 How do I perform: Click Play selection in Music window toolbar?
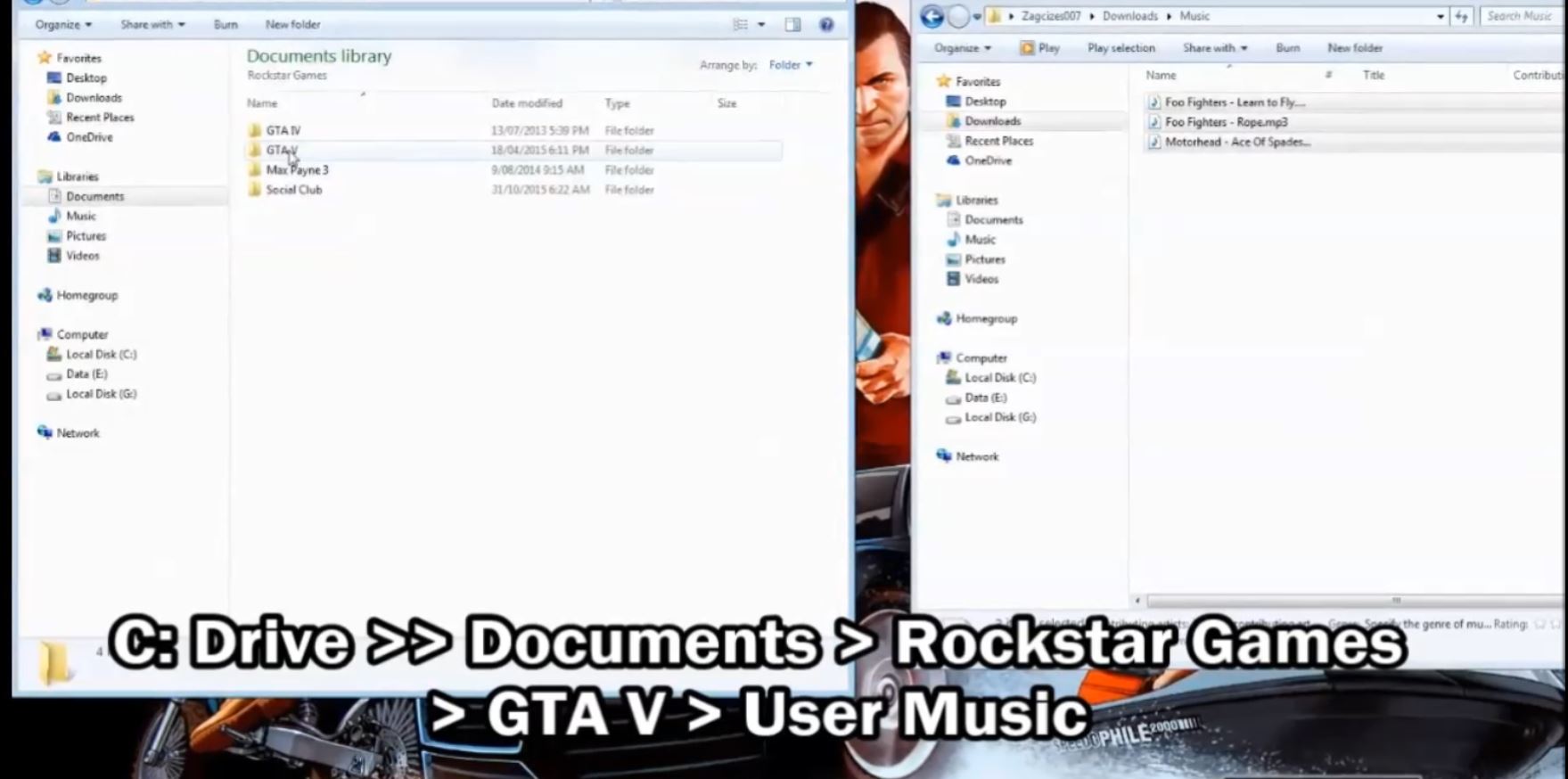tap(1121, 47)
